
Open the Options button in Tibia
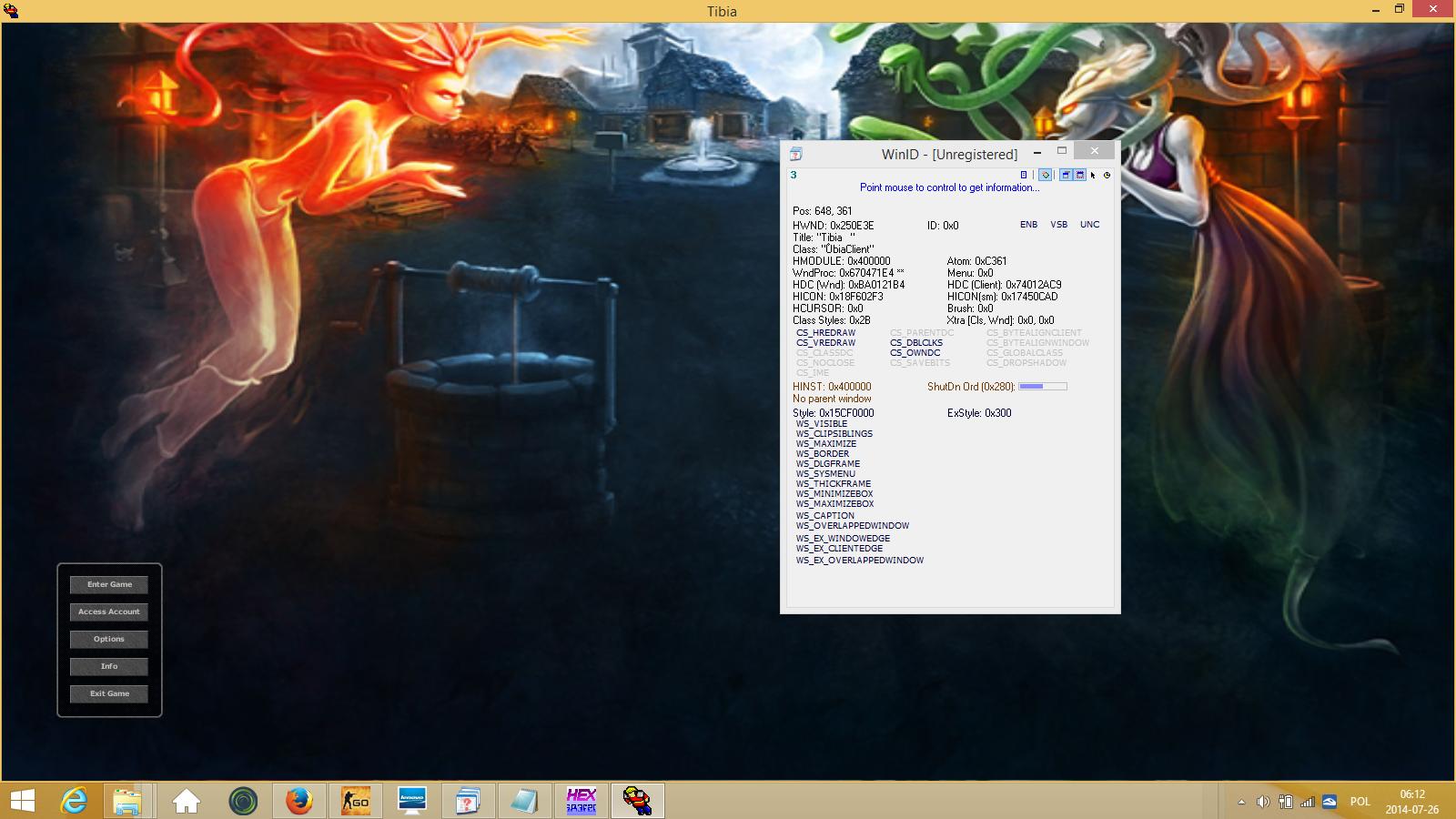coord(109,639)
